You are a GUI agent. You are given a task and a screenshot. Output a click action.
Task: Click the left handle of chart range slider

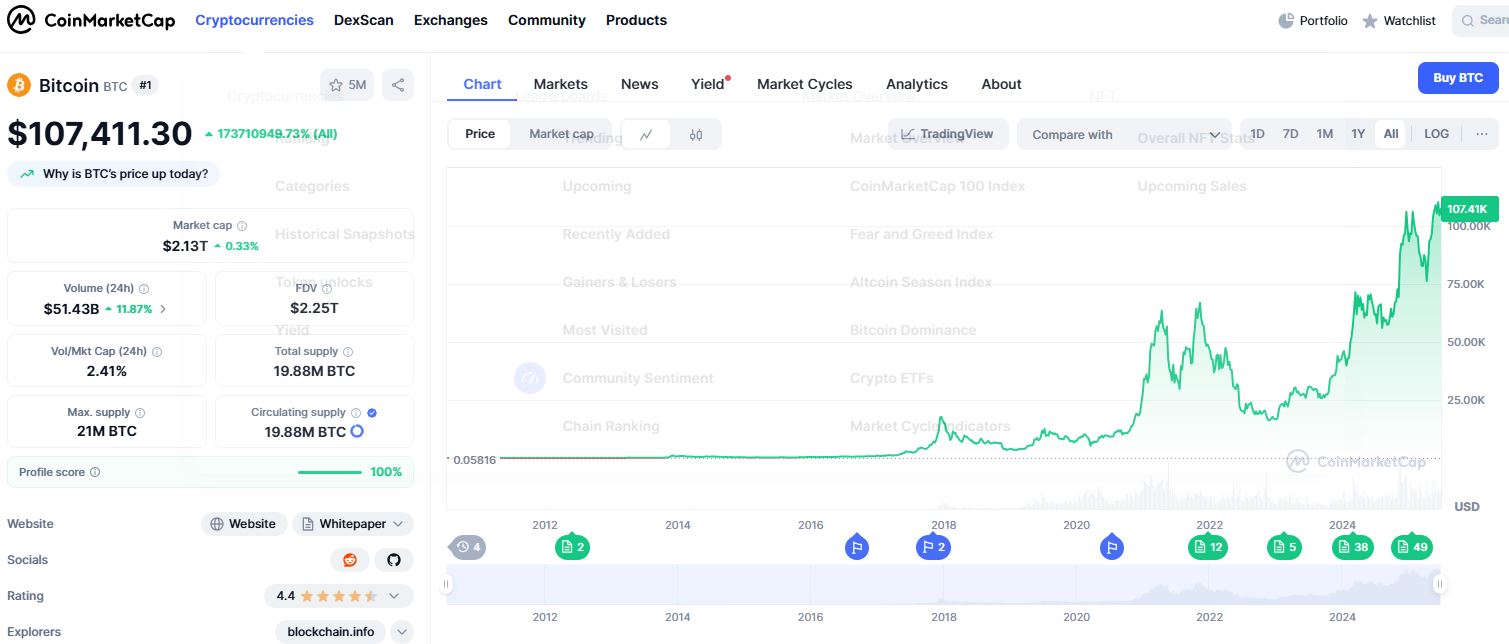coord(447,584)
